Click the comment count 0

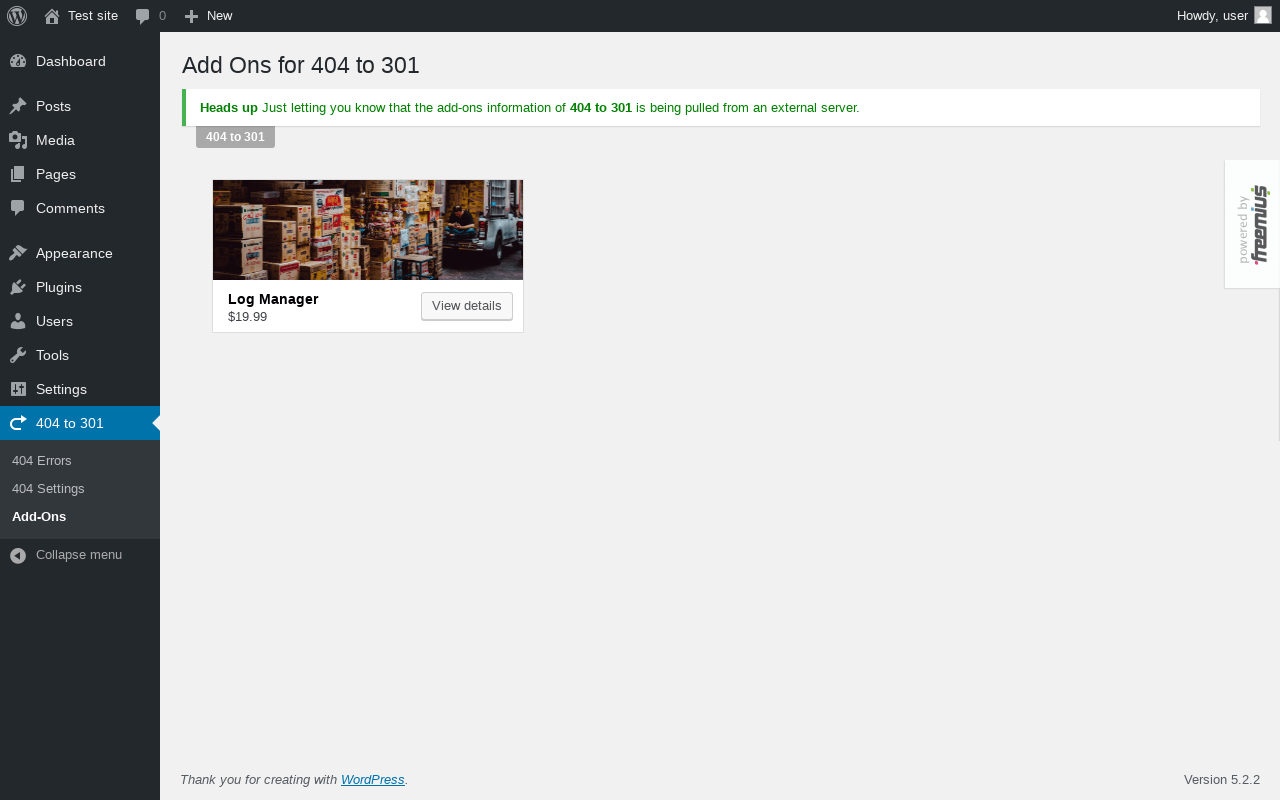tap(163, 16)
